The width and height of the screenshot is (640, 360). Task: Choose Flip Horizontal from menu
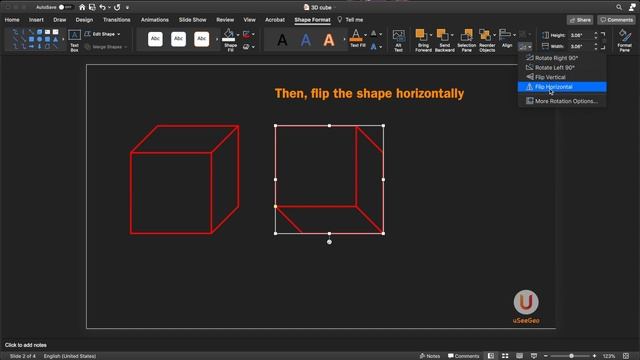[562, 87]
